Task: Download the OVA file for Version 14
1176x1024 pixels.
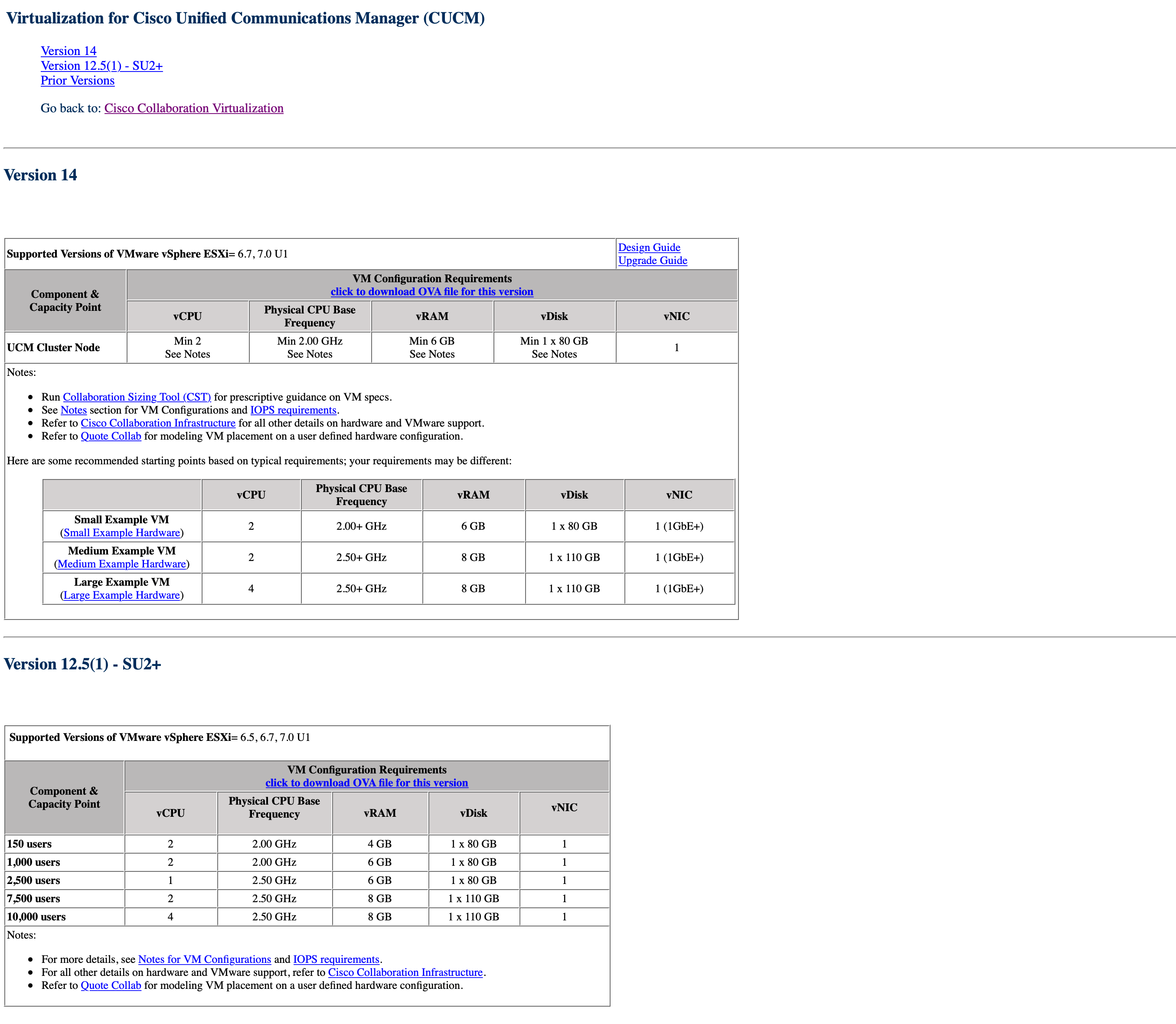Action: [432, 291]
